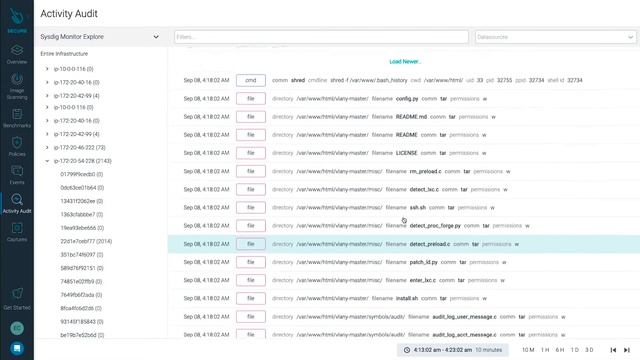
Task: Collapse the ip-172-20-54-228 (2143) node
Action: [47, 161]
